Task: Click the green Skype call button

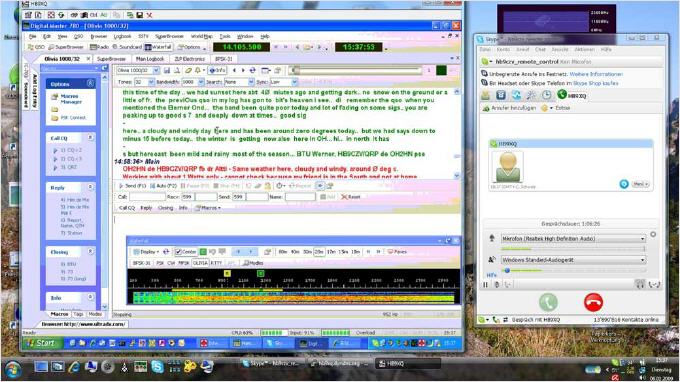Action: click(x=548, y=302)
